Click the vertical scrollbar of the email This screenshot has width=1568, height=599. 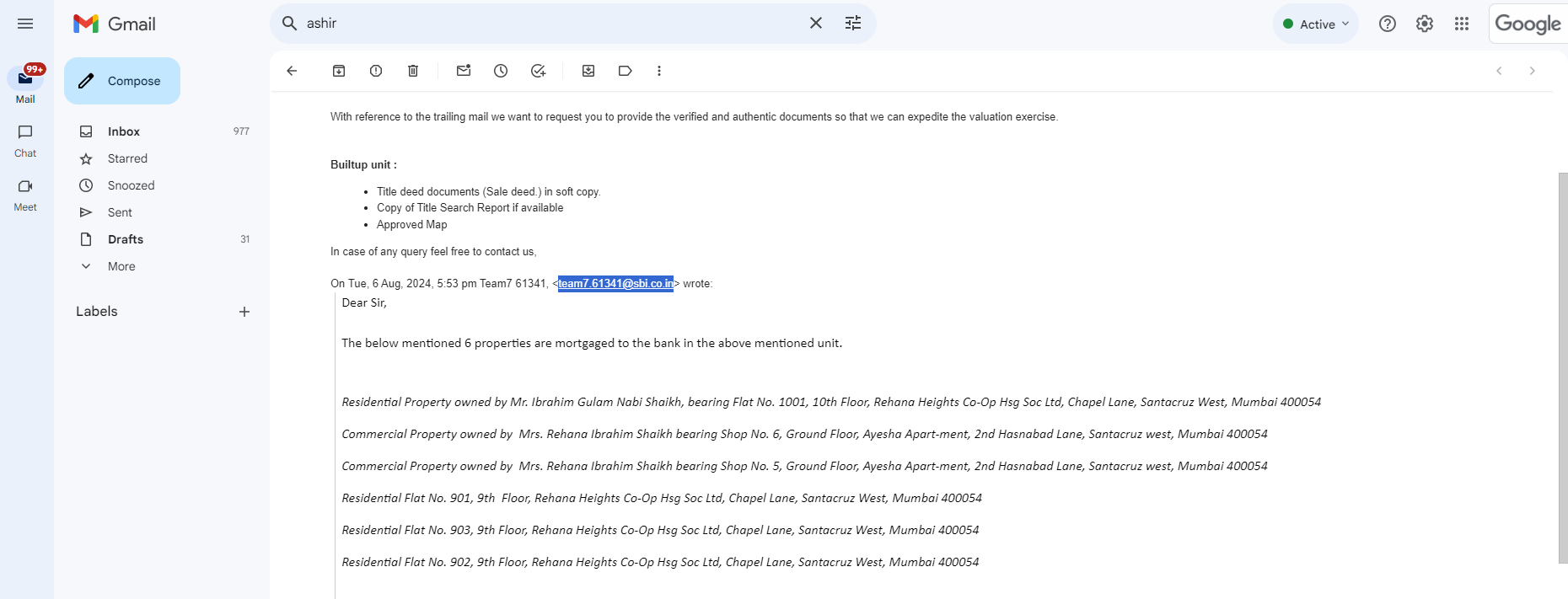point(1563,367)
